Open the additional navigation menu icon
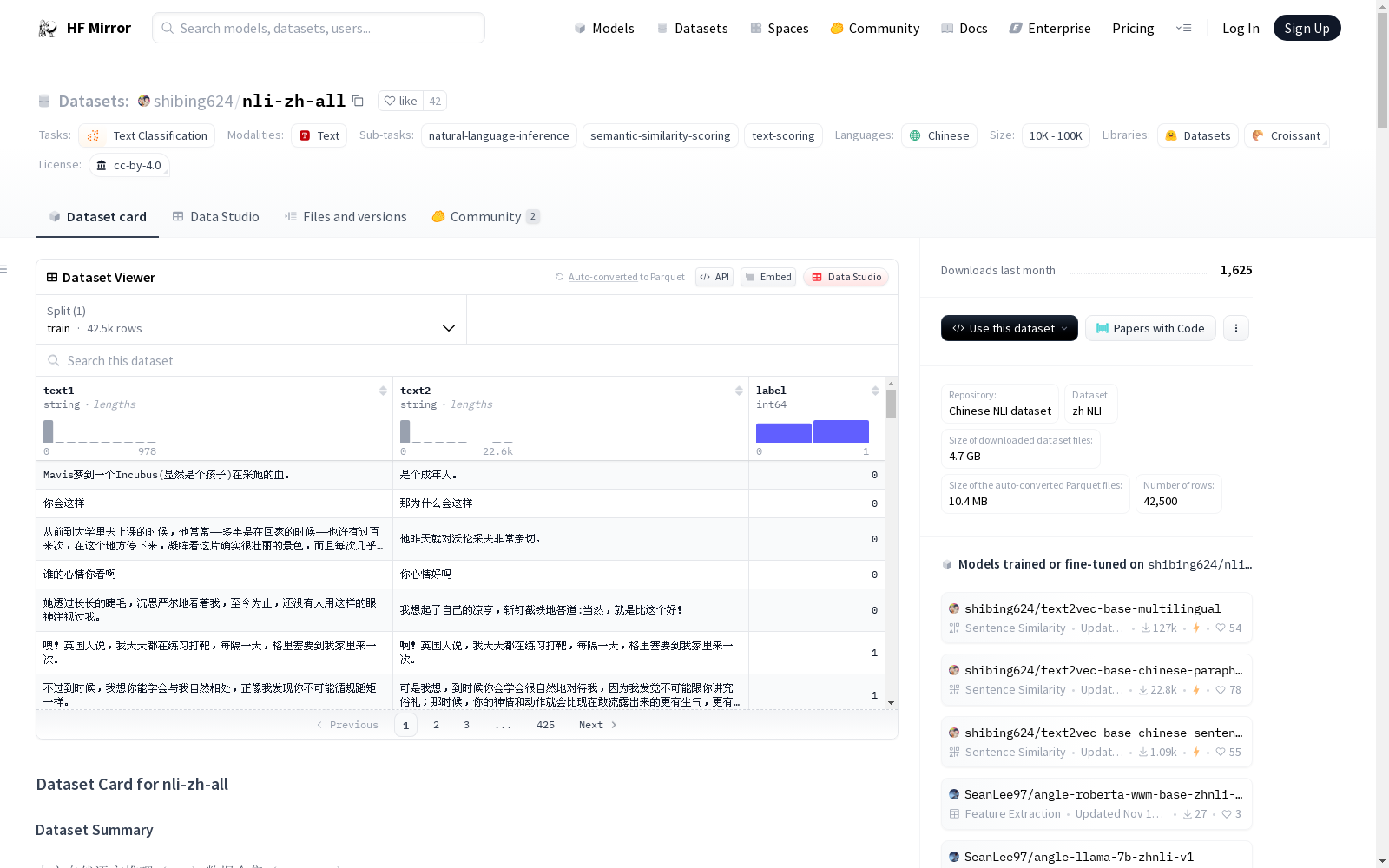 (x=1183, y=28)
